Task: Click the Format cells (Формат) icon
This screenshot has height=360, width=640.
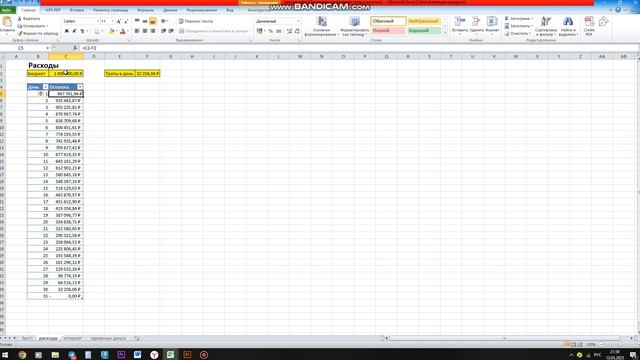Action: tap(492, 21)
